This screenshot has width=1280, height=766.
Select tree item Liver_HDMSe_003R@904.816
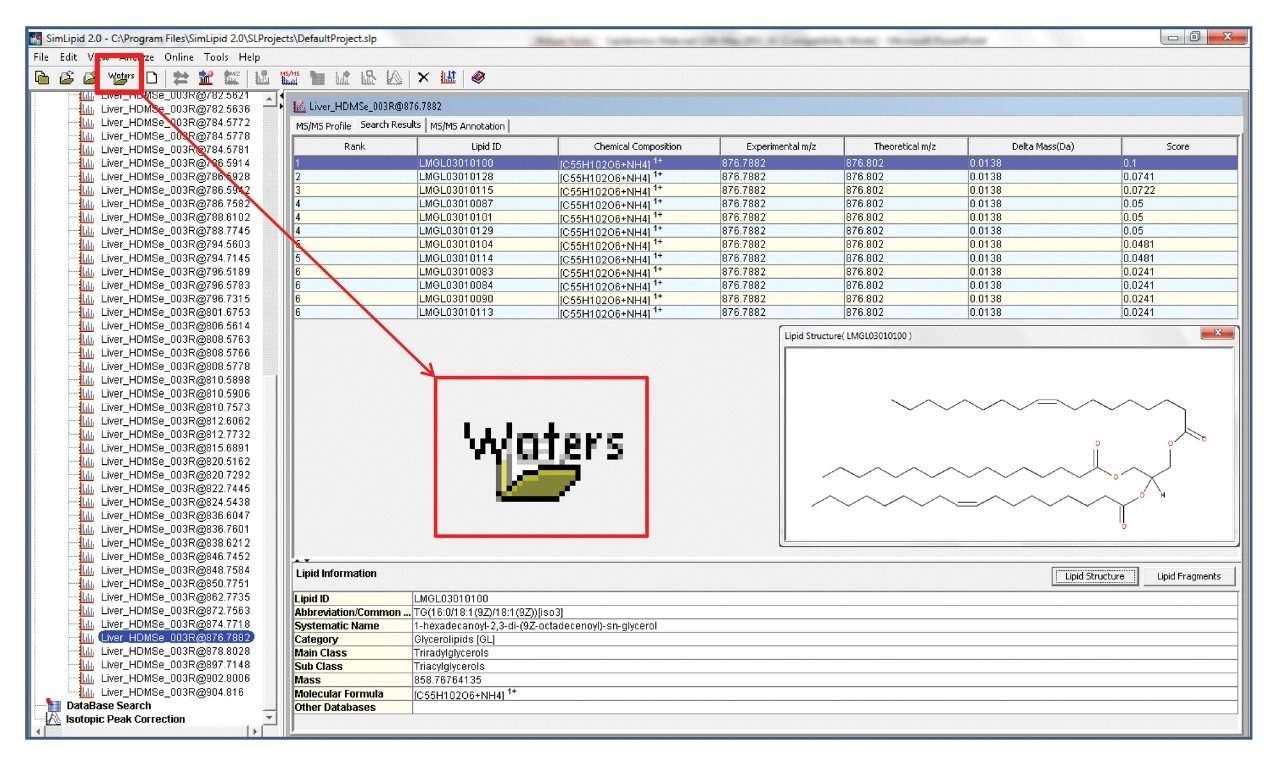coord(172,692)
